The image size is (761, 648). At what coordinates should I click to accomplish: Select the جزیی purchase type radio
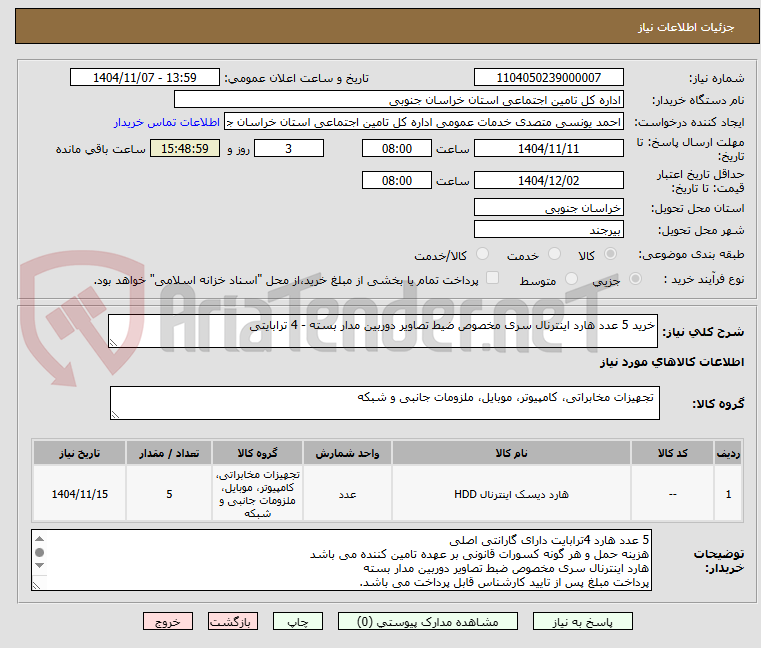[635, 279]
